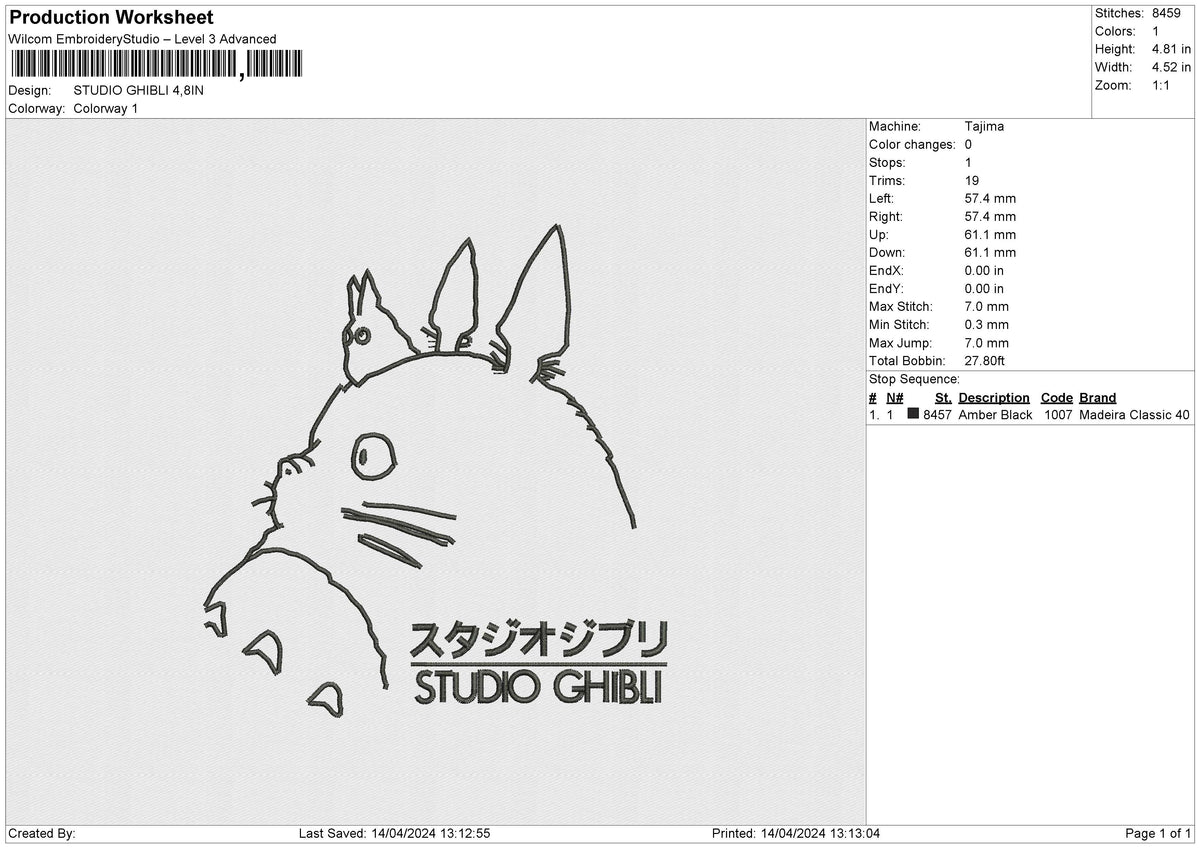Click the 'Printed: 14/04/2024 13:13:04' footer entry
Image resolution: width=1200 pixels, height=848 pixels.
pyautogui.click(x=796, y=833)
